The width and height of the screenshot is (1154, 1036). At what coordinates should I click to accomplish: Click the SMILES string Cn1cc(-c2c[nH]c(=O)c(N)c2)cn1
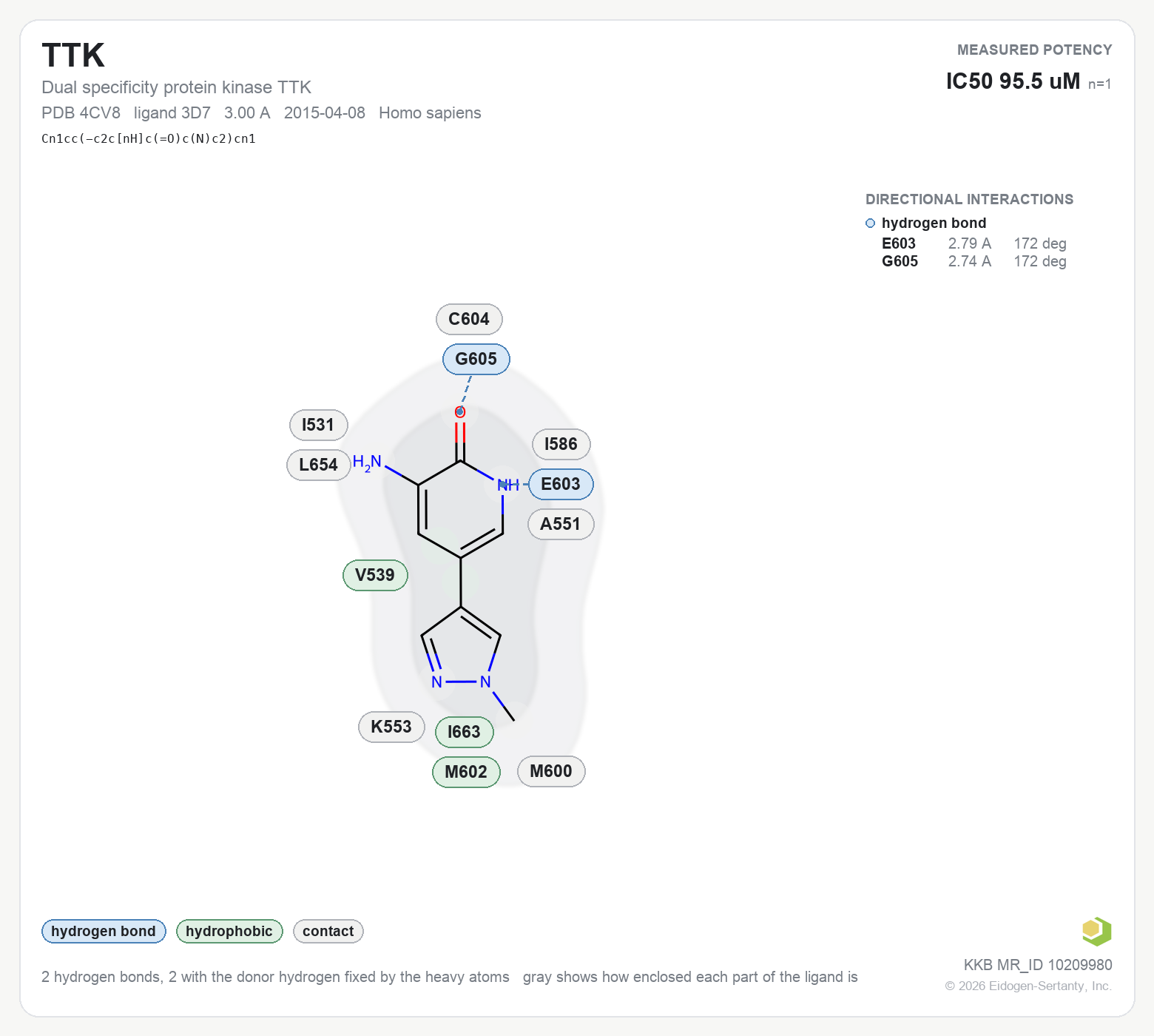tap(149, 138)
